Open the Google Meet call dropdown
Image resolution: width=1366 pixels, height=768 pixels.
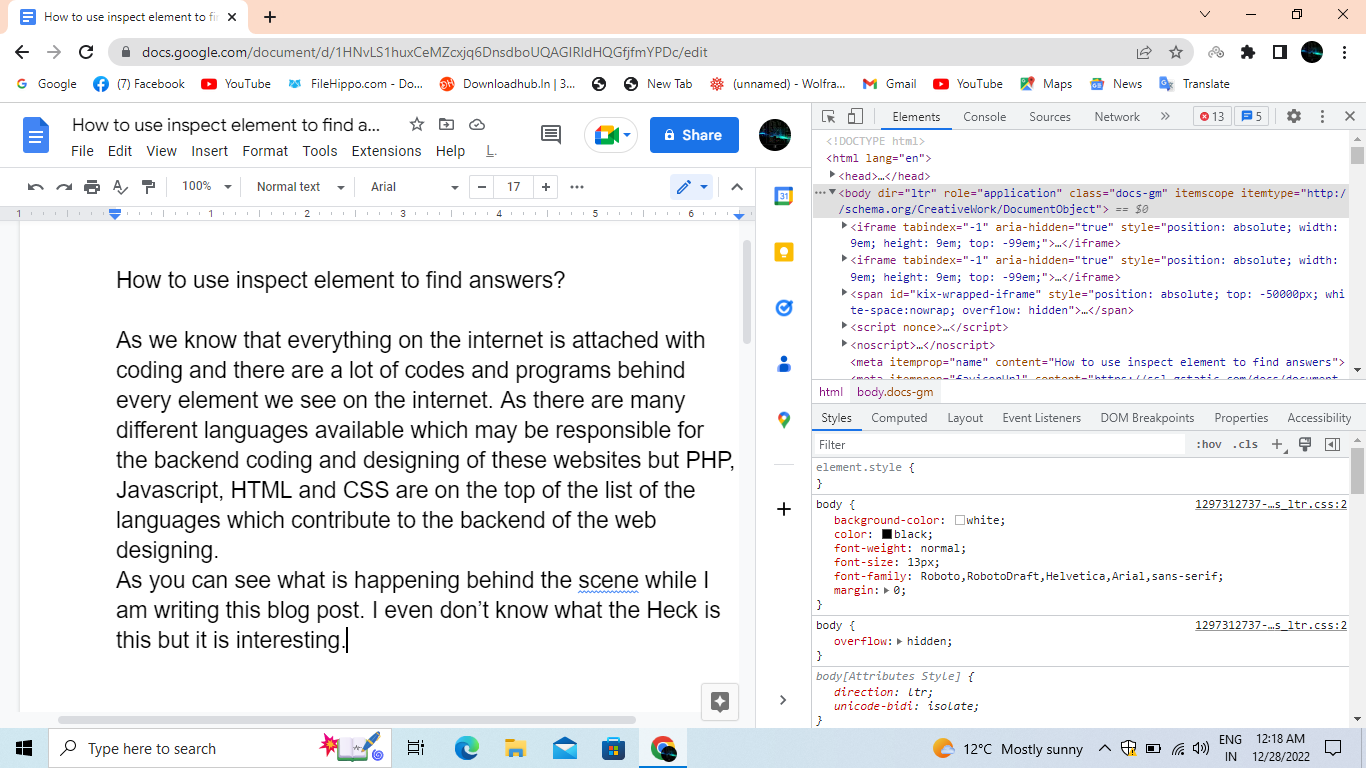pyautogui.click(x=611, y=135)
